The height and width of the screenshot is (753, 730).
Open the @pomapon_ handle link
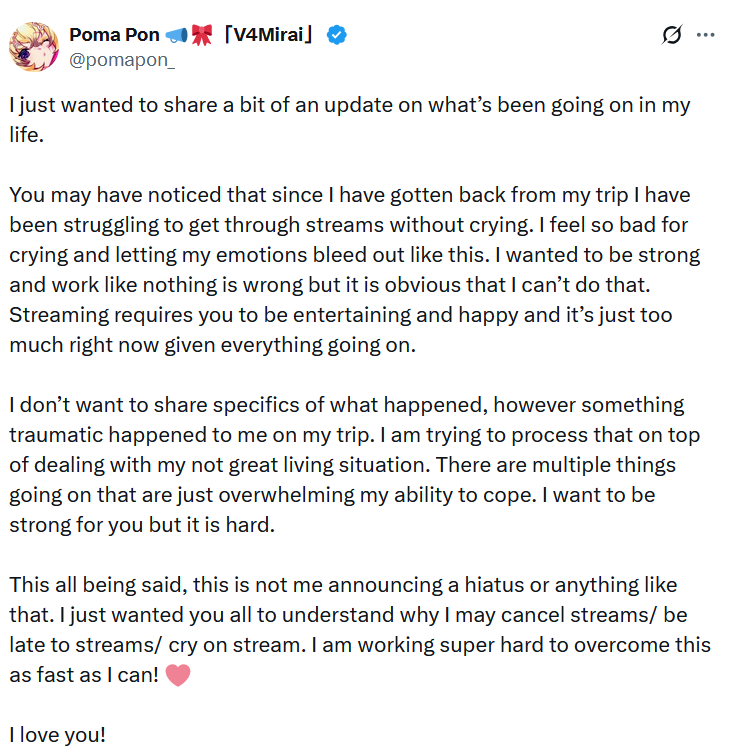click(122, 60)
